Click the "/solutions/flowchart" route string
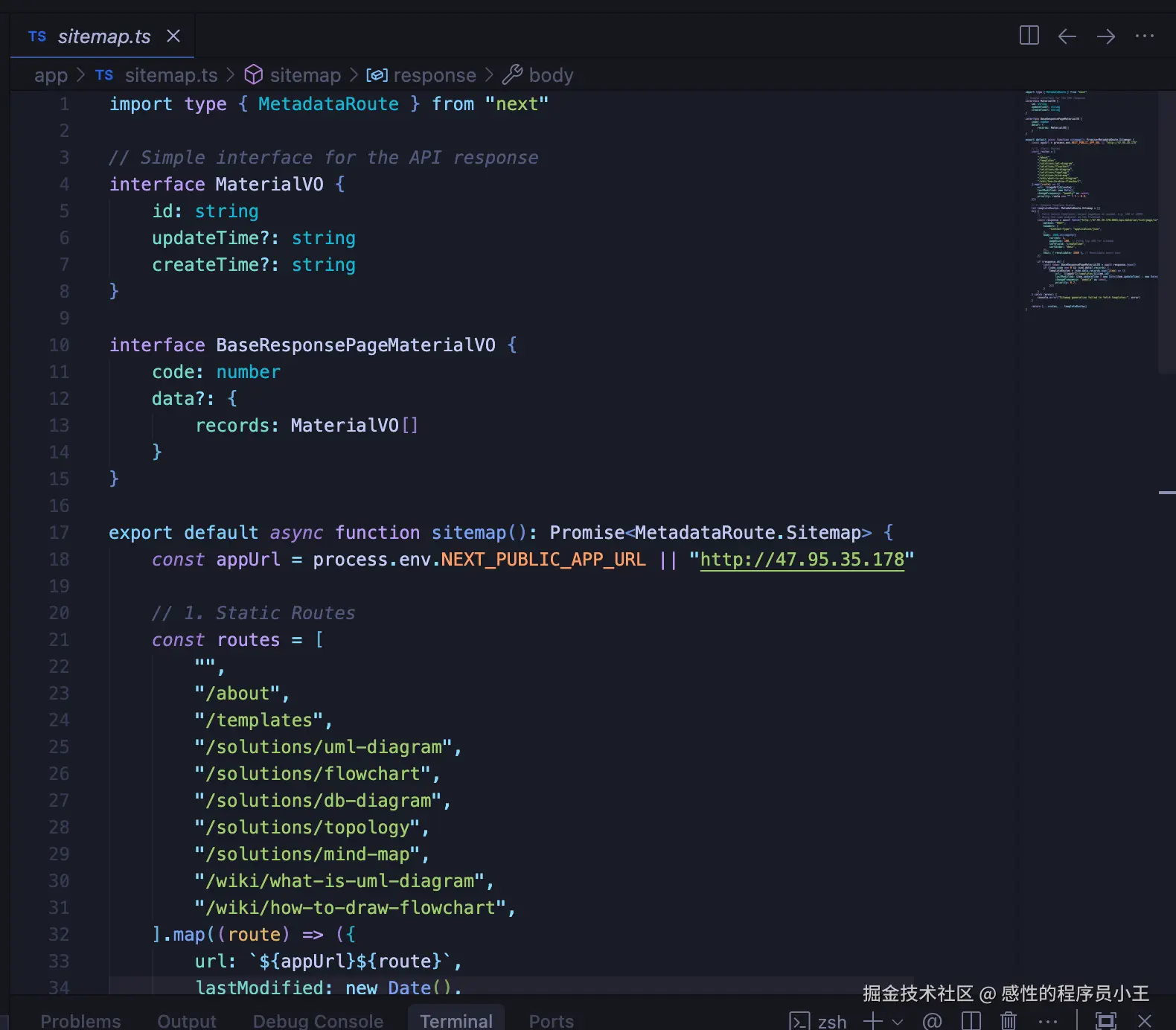Screen dimensions: 1176x1030 [313, 774]
